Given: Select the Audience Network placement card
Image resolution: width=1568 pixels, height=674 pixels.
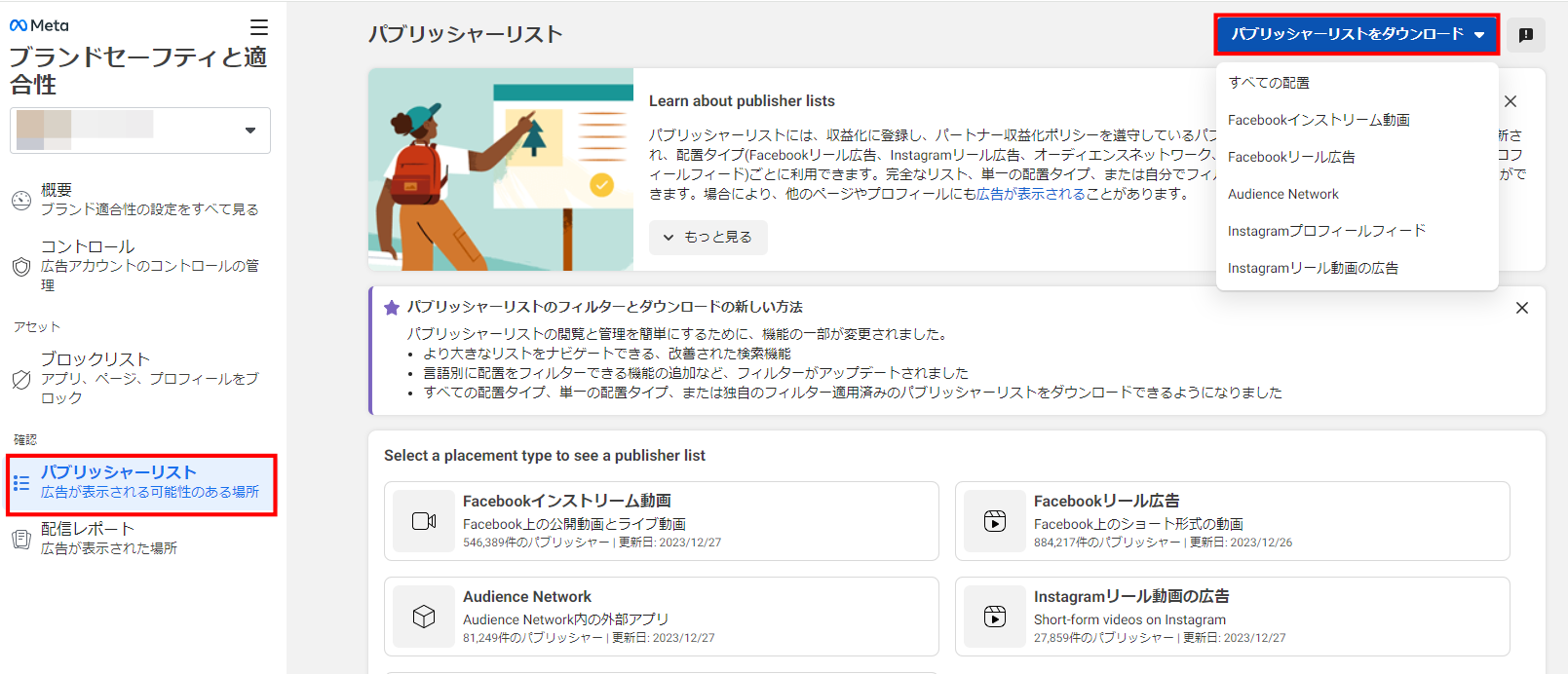Looking at the screenshot, I should (x=661, y=617).
